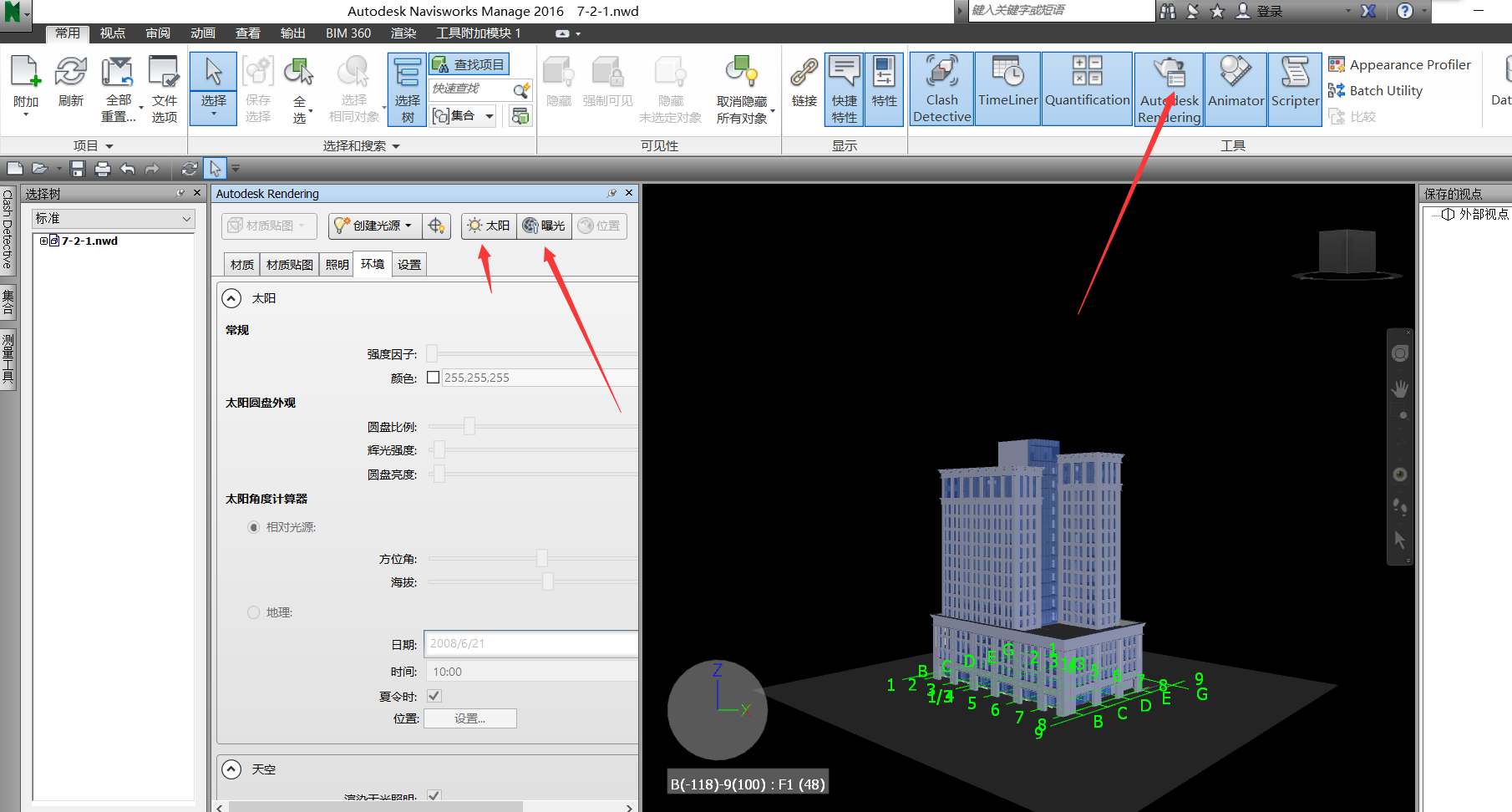Click the undo arrow in quick access toolbar
The image size is (1512, 812).
(127, 169)
